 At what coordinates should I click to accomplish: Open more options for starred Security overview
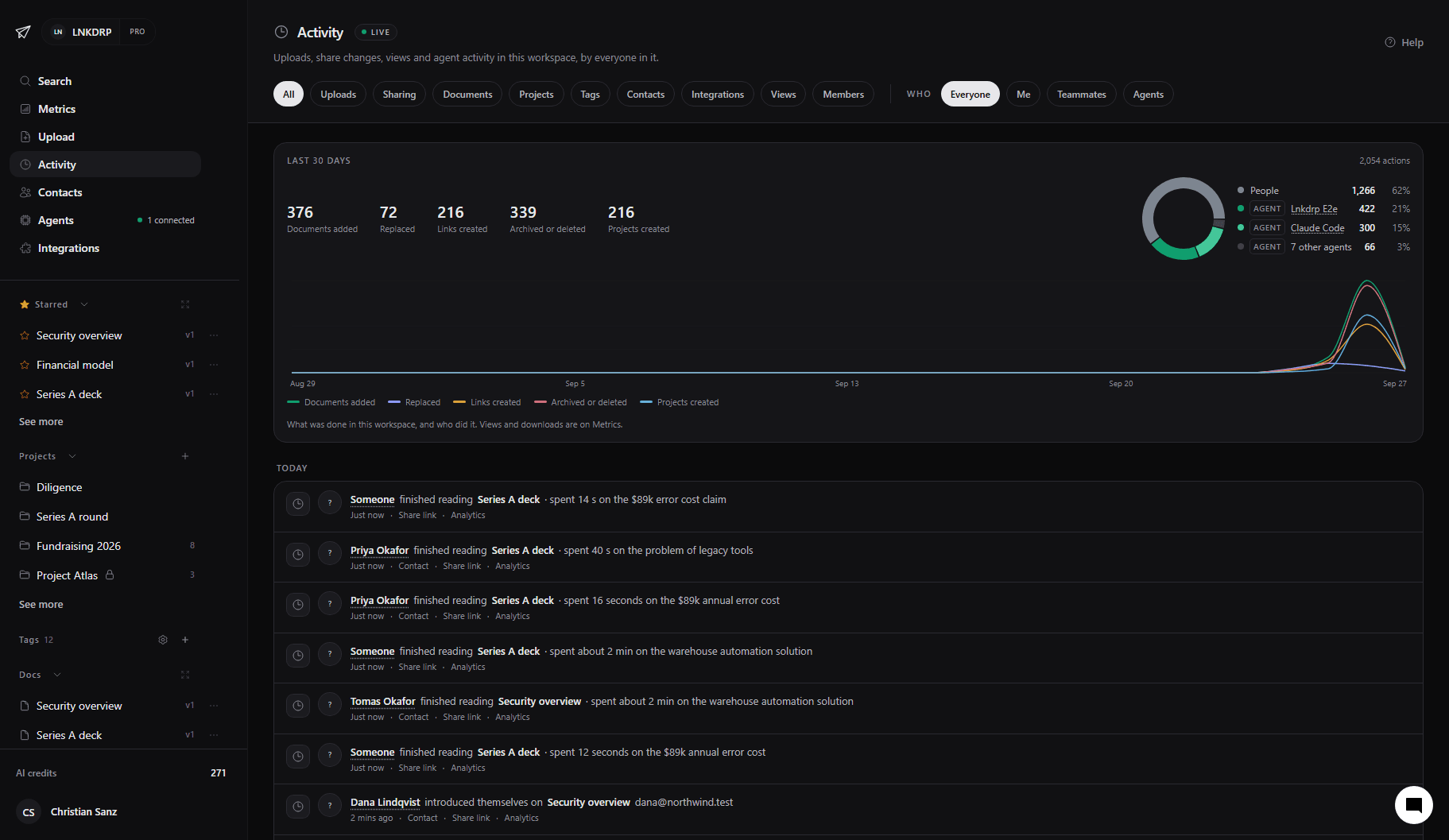214,335
